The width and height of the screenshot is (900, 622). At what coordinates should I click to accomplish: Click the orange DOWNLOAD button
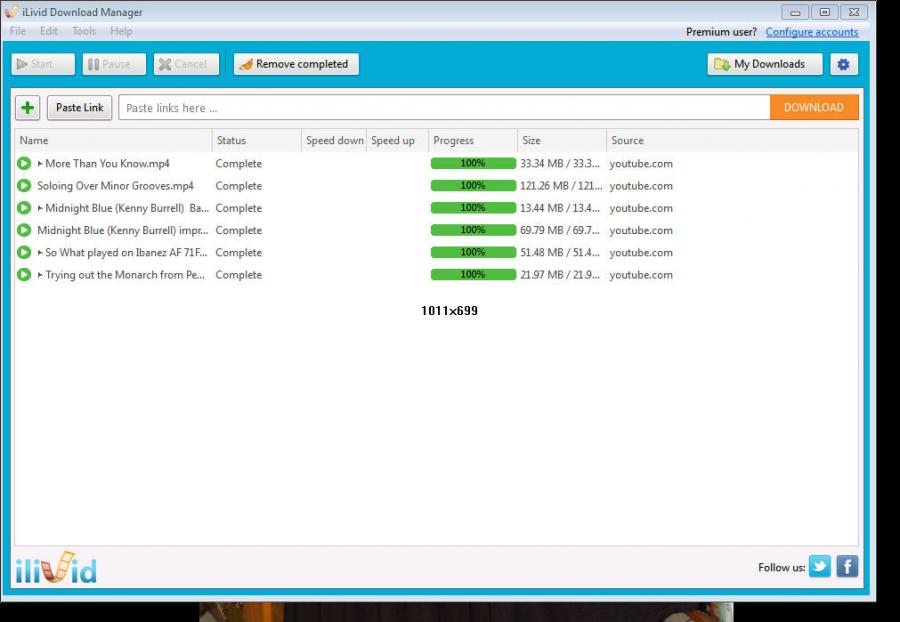pos(814,107)
